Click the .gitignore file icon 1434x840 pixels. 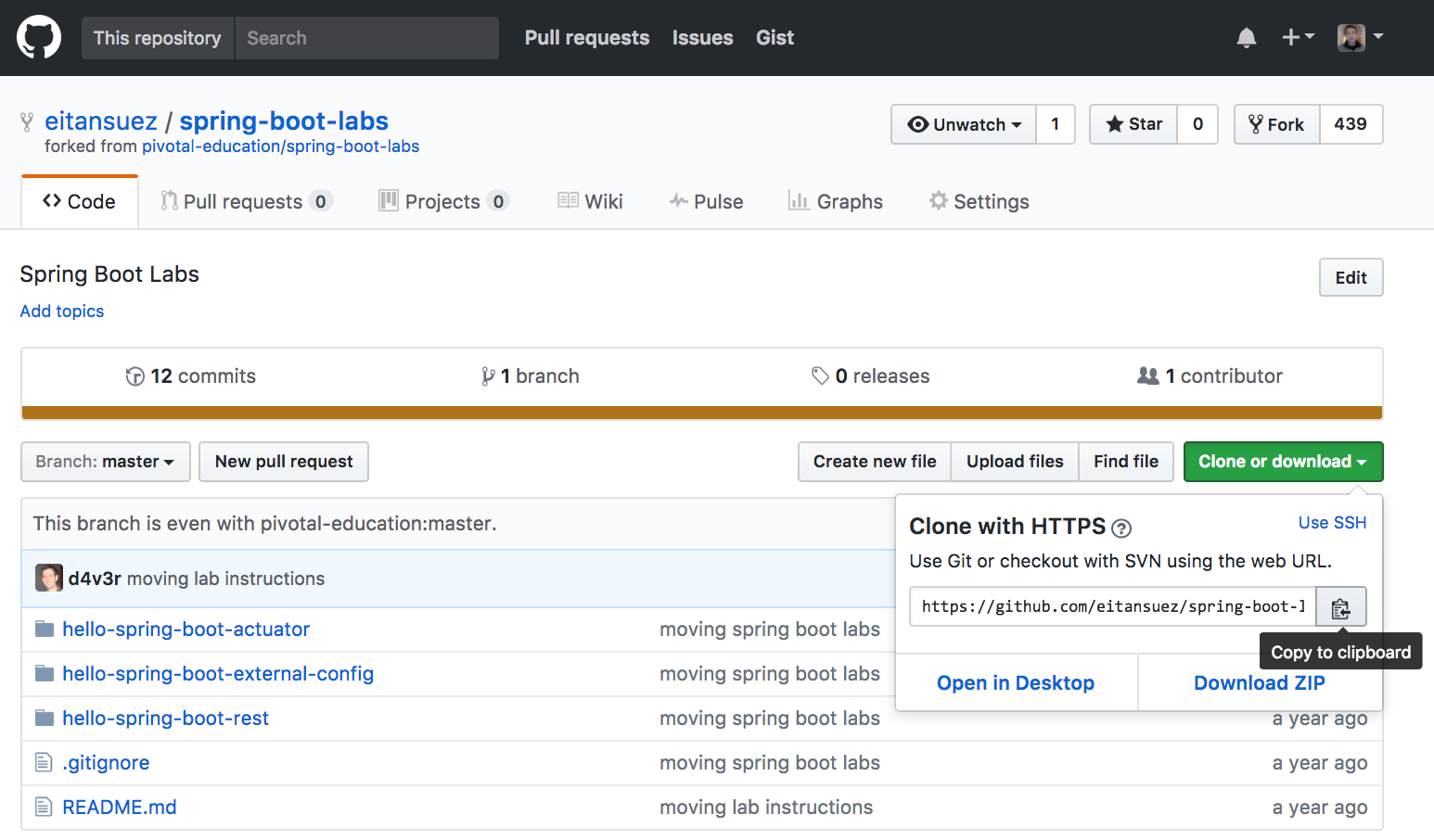tap(44, 763)
